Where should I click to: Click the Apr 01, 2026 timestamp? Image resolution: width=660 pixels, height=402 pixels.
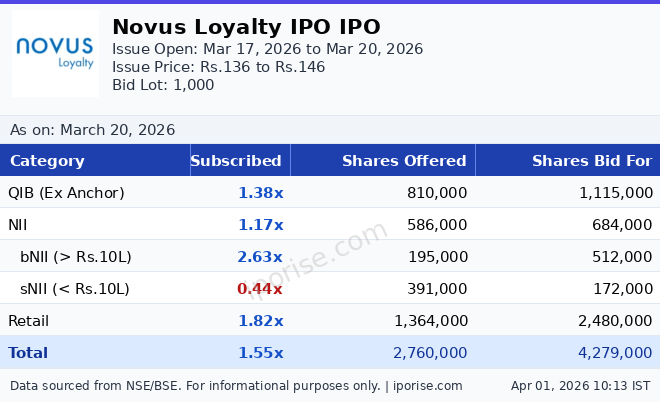point(580,385)
